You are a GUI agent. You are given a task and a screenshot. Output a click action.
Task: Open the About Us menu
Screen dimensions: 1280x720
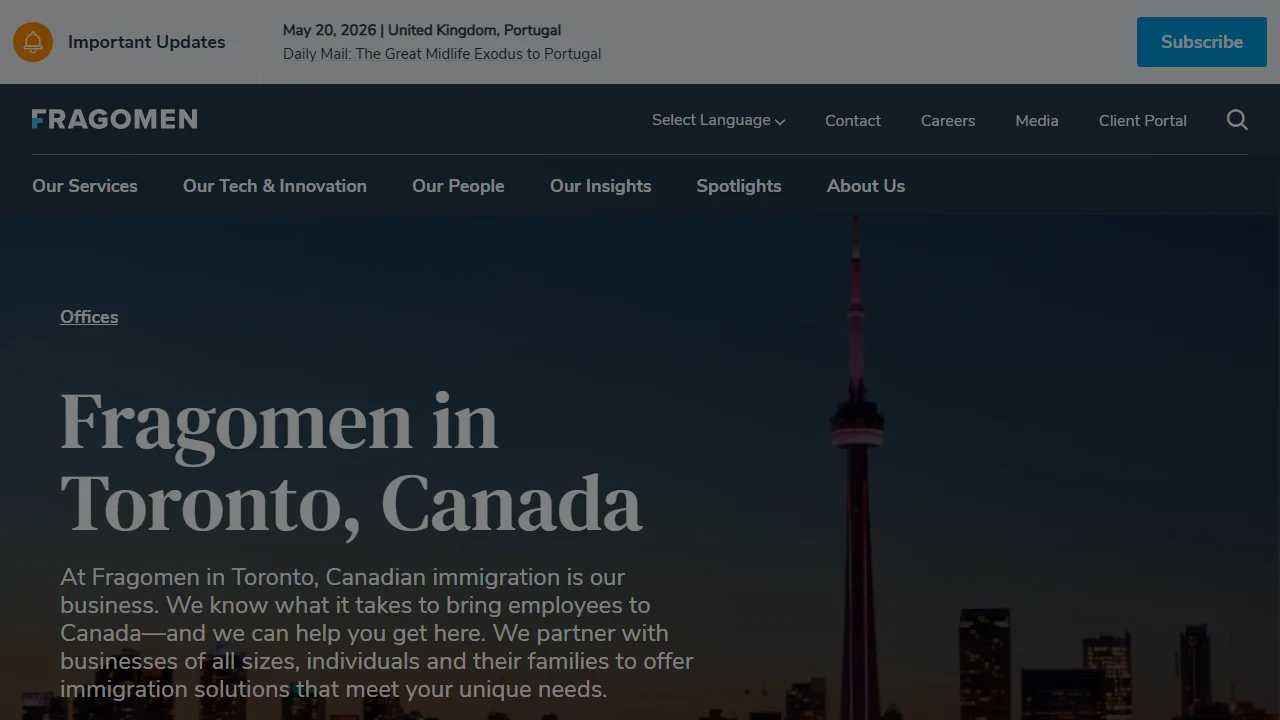(866, 186)
